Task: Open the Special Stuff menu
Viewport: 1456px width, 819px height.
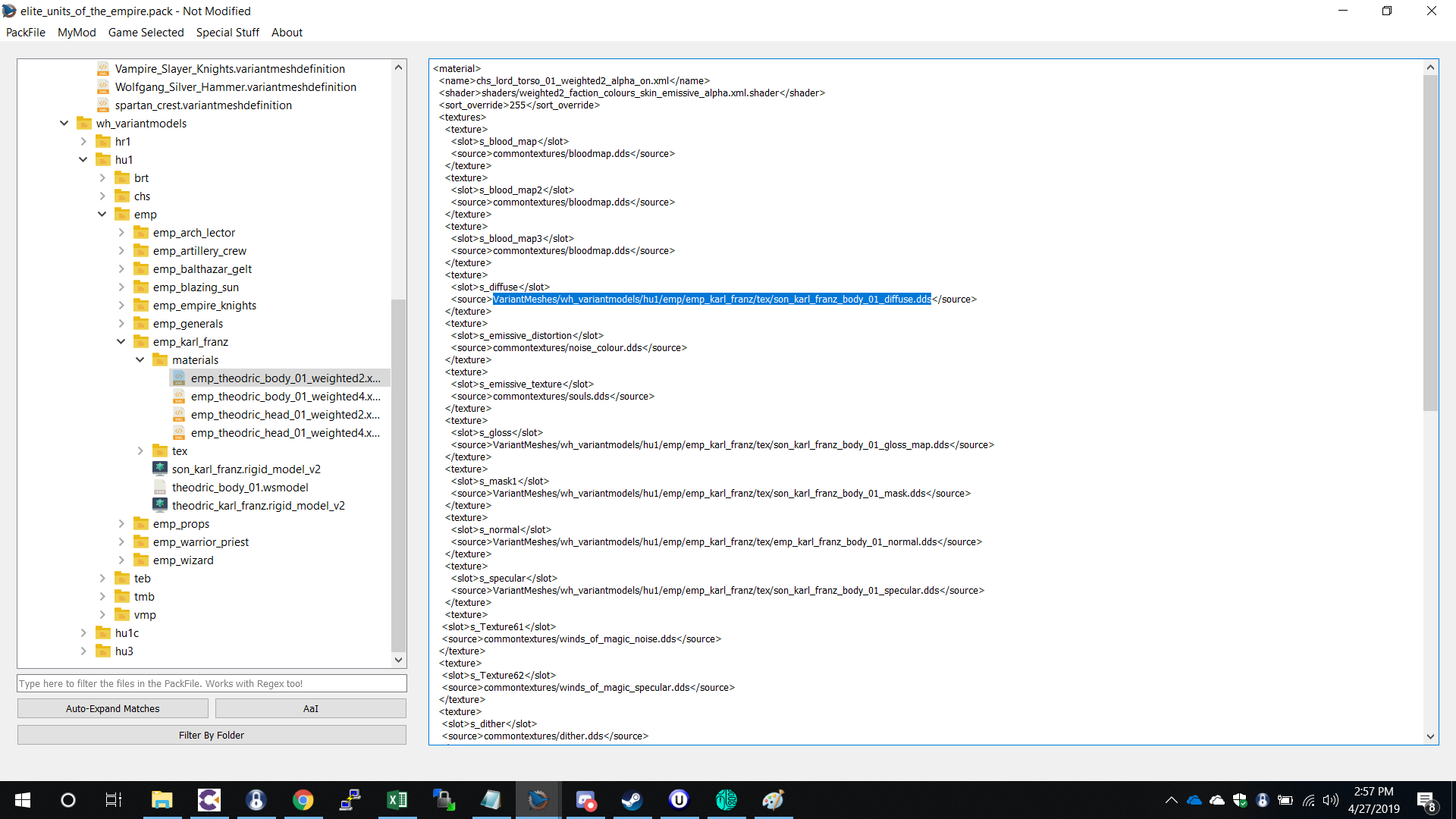Action: tap(227, 32)
